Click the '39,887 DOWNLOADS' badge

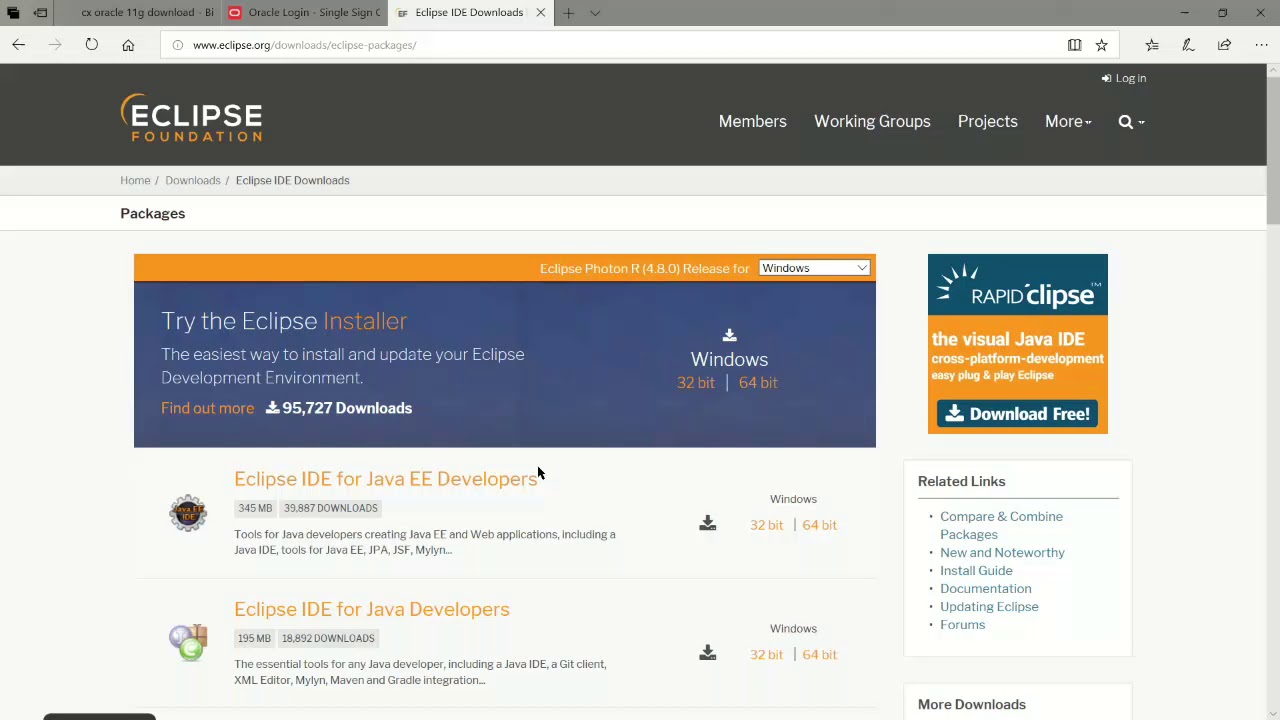(x=330, y=508)
